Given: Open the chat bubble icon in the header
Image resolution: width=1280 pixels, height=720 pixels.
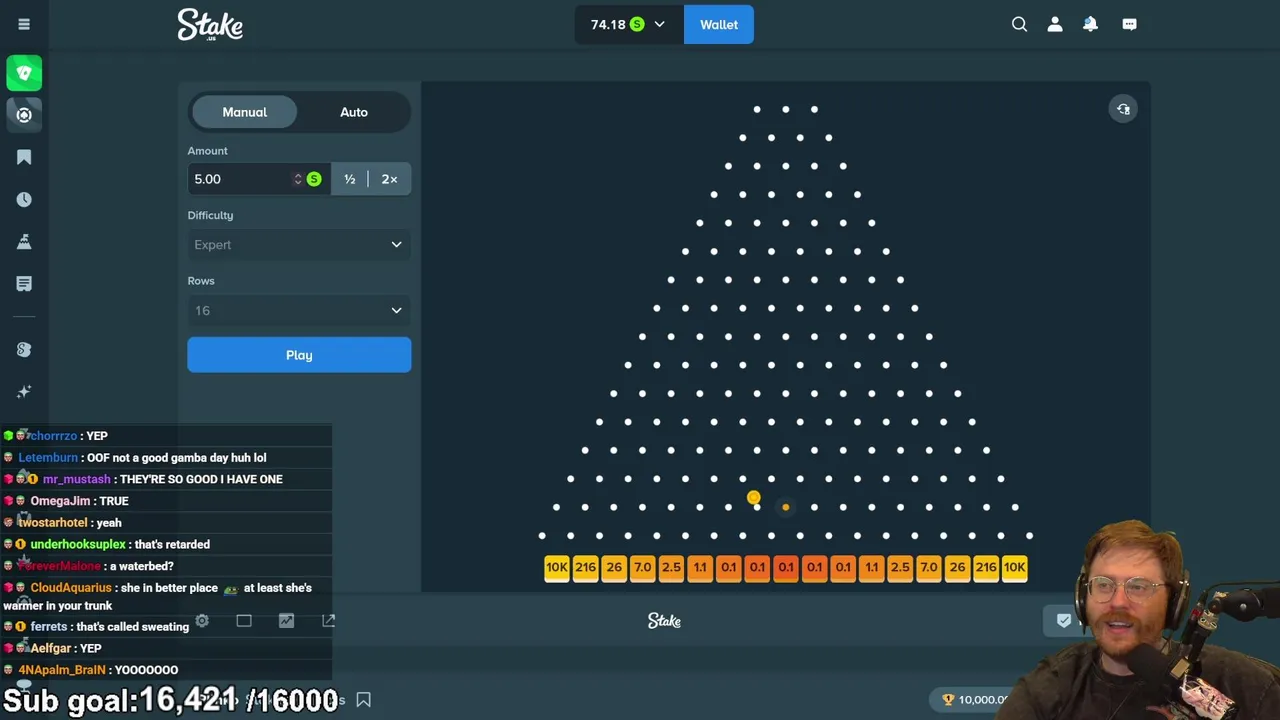Looking at the screenshot, I should [1129, 24].
